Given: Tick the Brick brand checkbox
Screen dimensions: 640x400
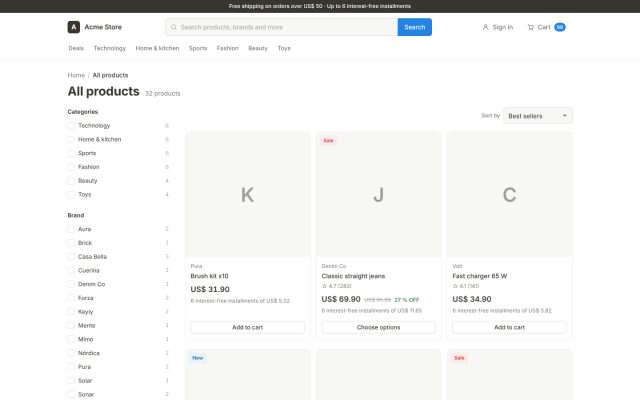Looking at the screenshot, I should [x=71, y=243].
